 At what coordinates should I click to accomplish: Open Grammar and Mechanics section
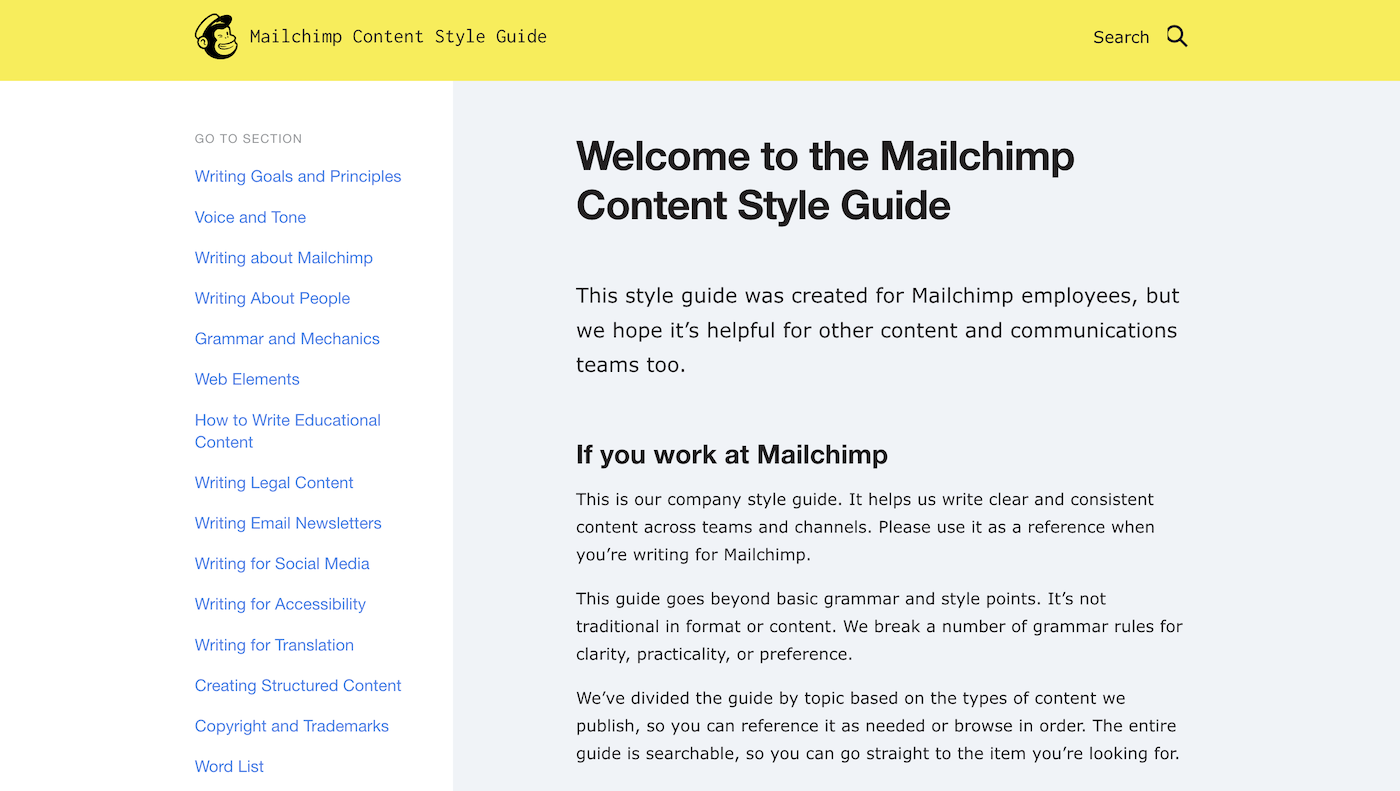[x=287, y=339]
